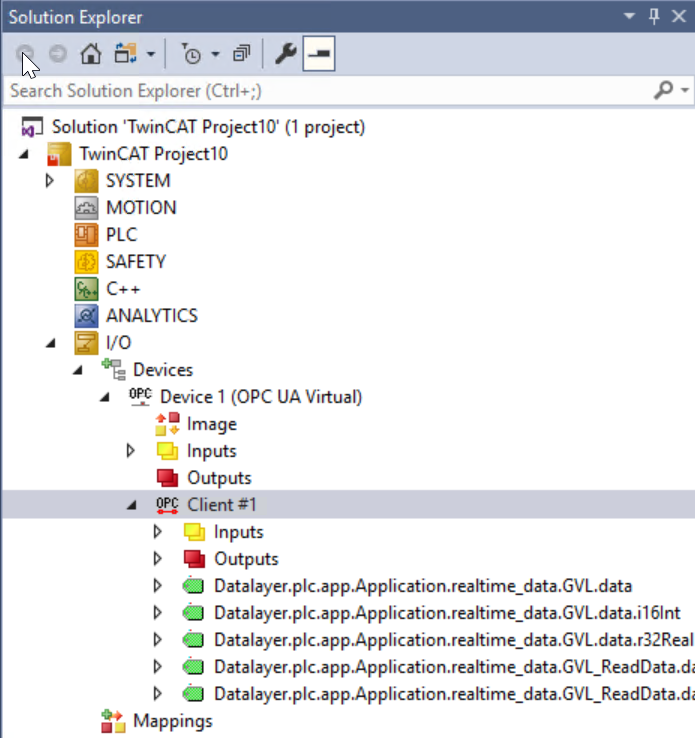Select the C++ tree item
Image resolution: width=695 pixels, height=738 pixels.
(x=123, y=289)
